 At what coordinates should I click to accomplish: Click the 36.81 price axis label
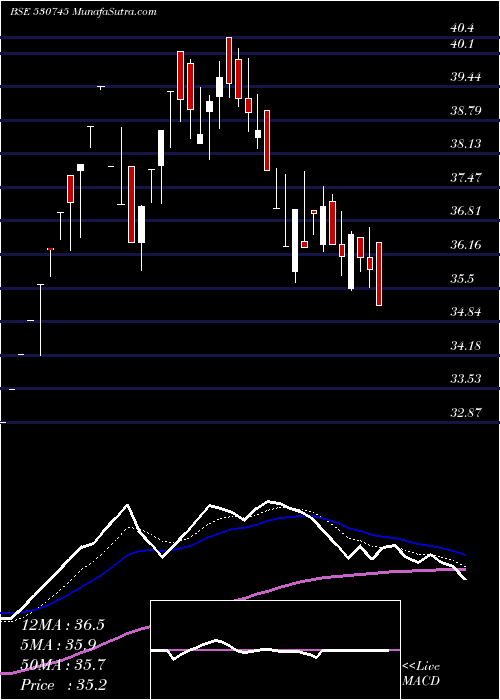click(466, 211)
